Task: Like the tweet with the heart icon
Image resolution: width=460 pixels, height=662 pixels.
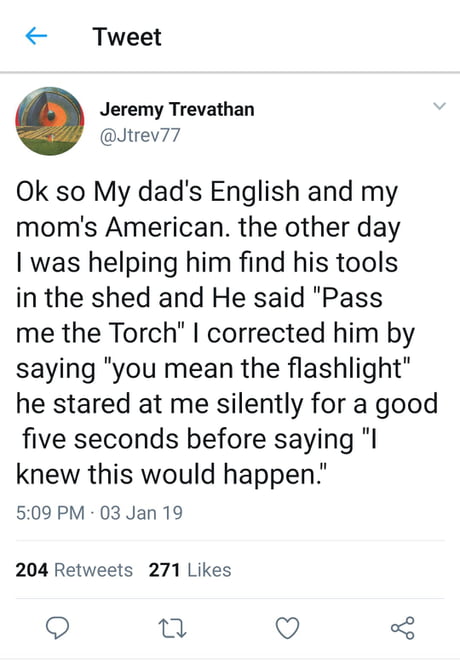Action: click(x=287, y=628)
